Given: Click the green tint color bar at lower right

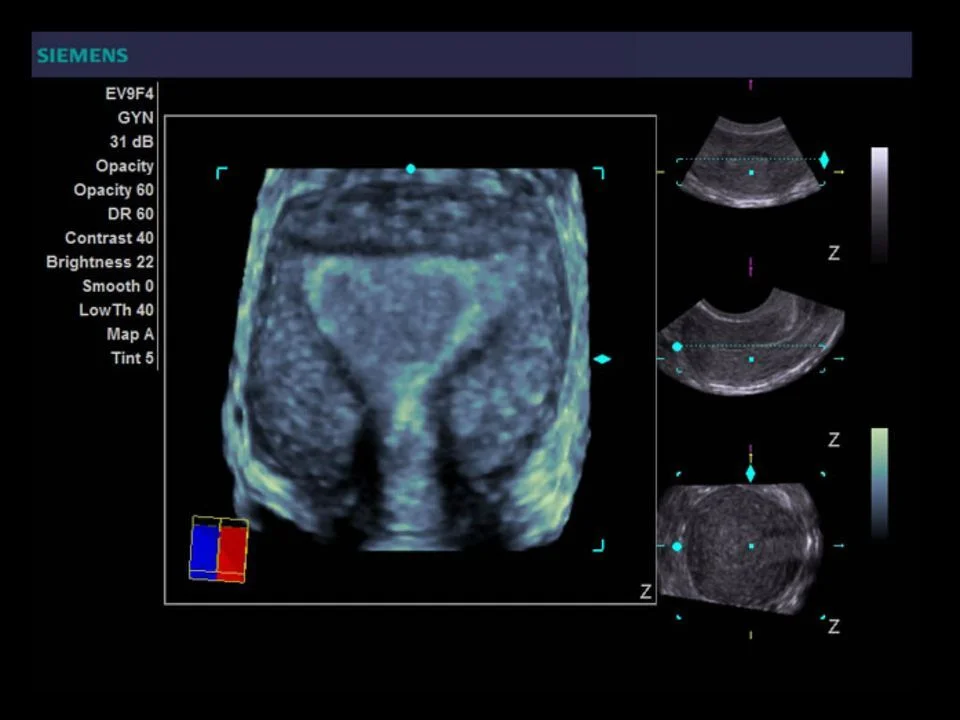Looking at the screenshot, I should click(x=879, y=483).
